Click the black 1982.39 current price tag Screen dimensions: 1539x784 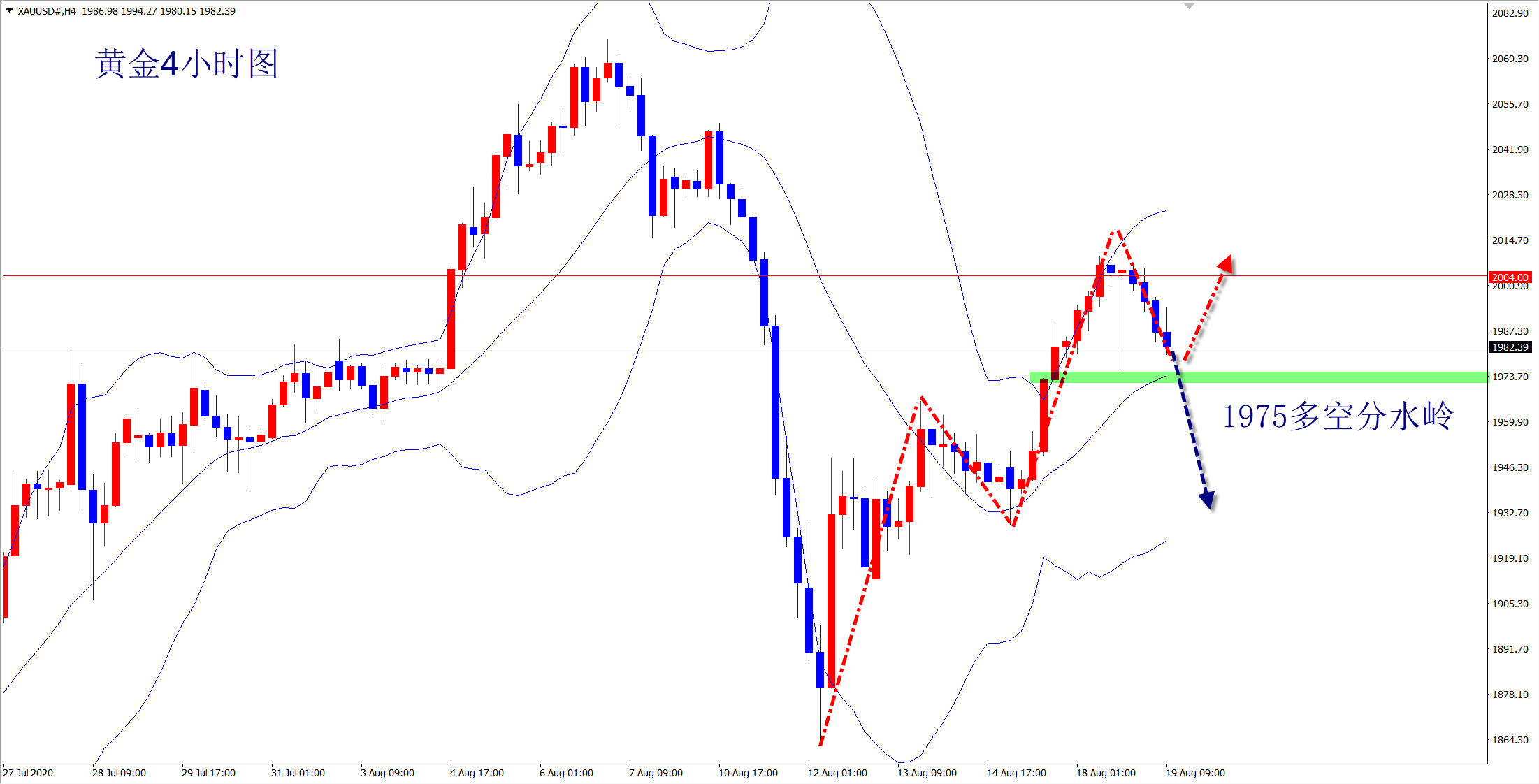click(1510, 347)
